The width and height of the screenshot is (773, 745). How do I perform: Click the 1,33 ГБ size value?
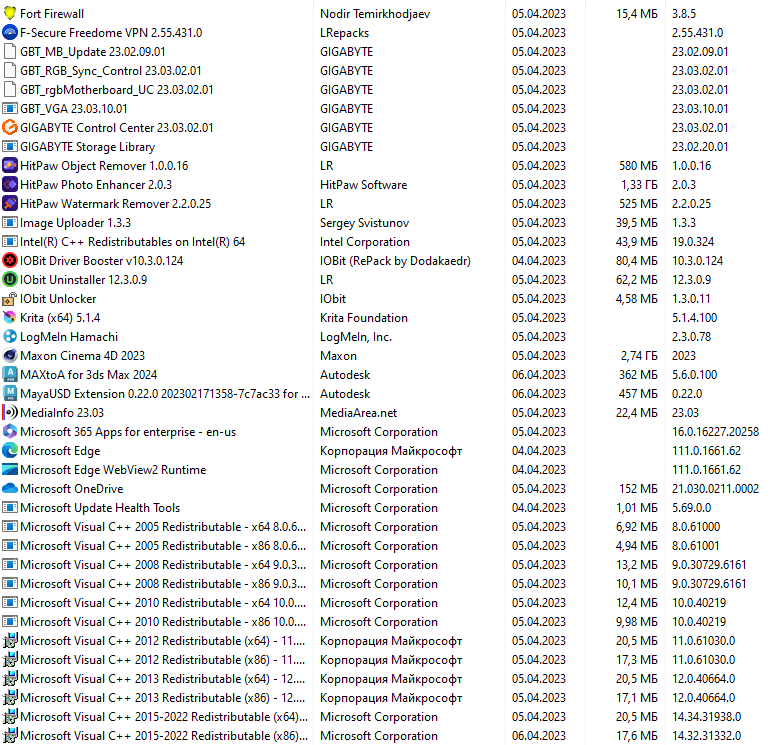[x=639, y=184]
